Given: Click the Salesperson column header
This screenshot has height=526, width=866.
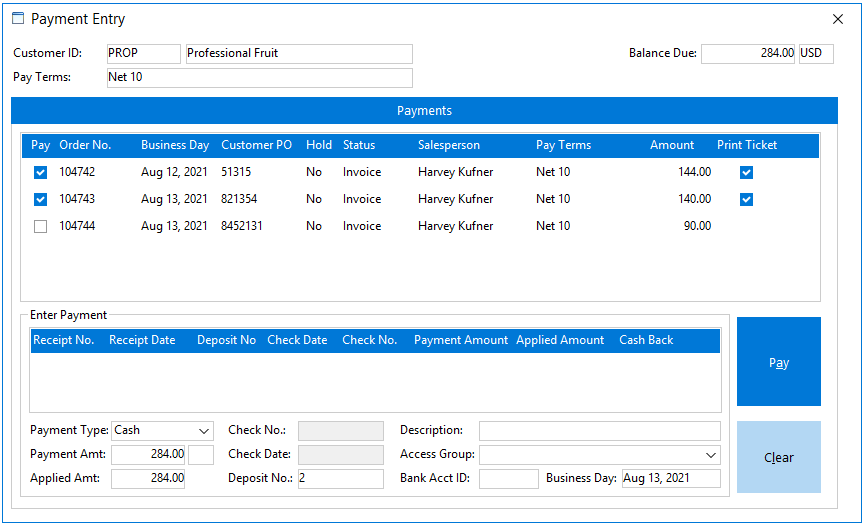Looking at the screenshot, I should point(448,145).
